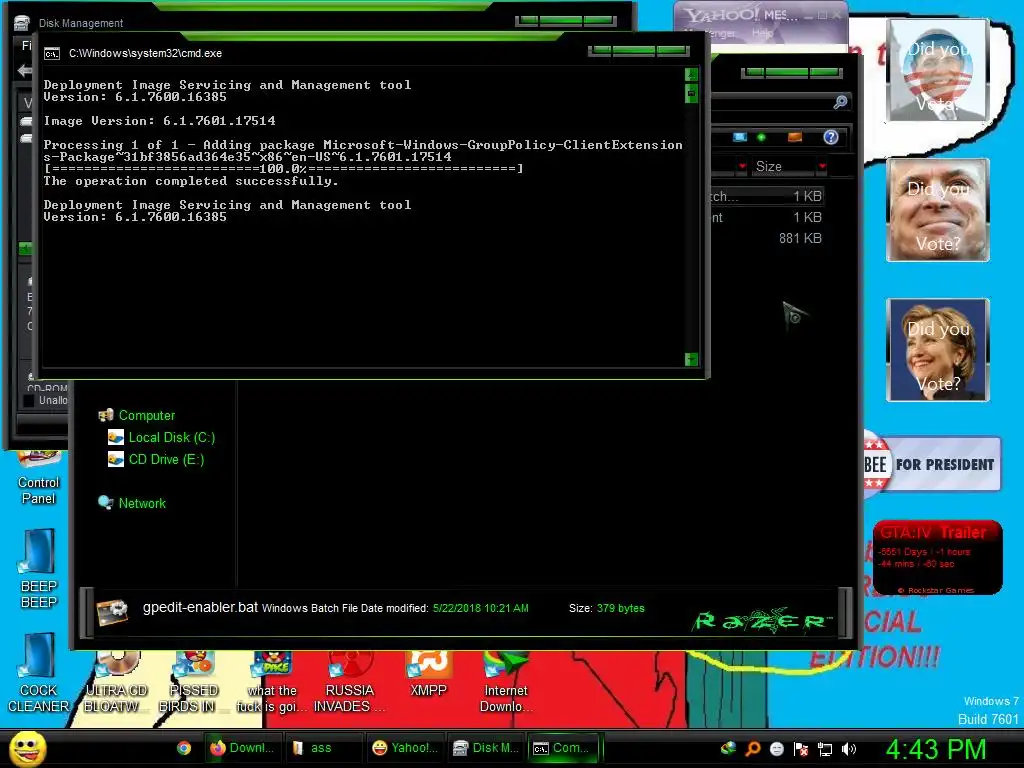Click the Rockstar Games link in GTA gadget
1024x768 pixels.
point(936,590)
